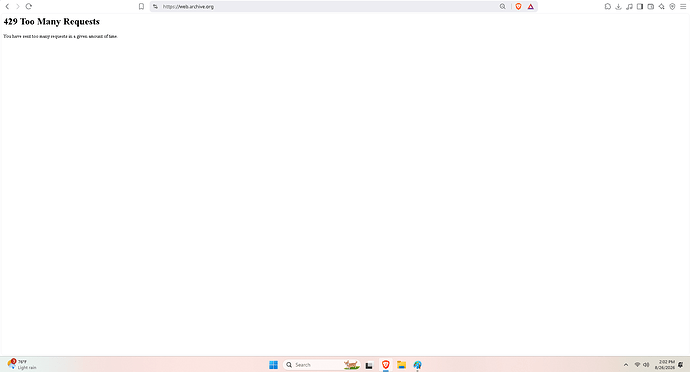
Task: Open the volume speaker tray icon
Action: click(x=646, y=365)
